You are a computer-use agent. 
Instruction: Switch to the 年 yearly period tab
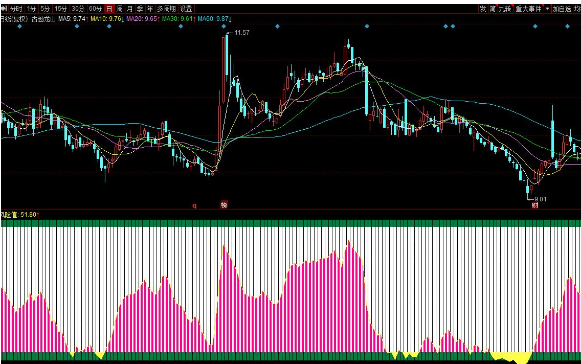(150, 9)
